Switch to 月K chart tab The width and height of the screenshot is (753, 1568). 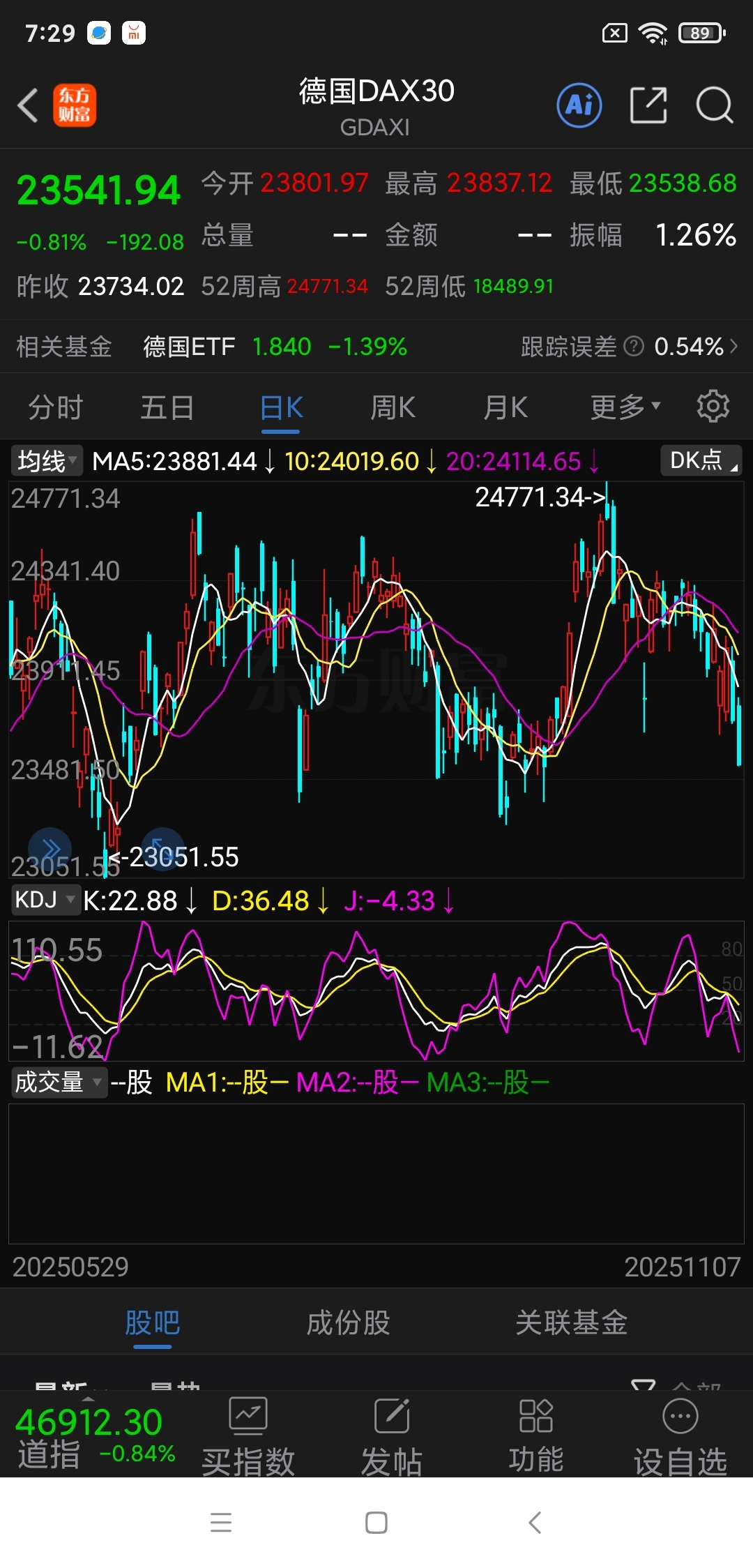505,407
